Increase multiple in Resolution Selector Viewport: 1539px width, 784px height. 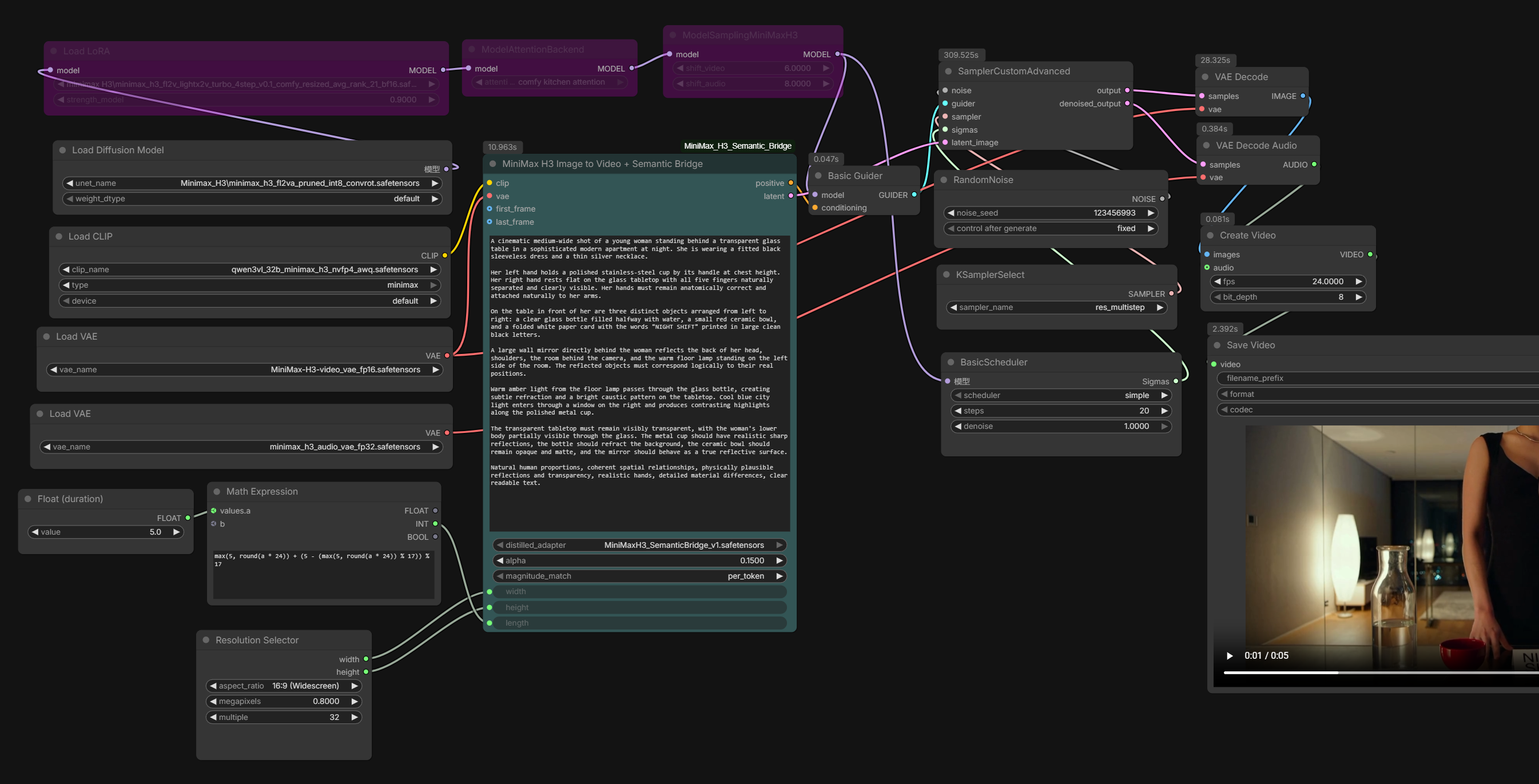pos(354,717)
